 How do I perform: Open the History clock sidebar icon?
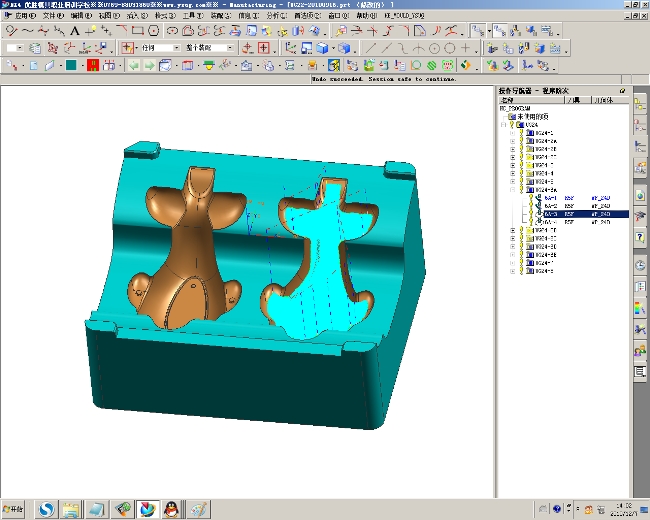click(x=640, y=265)
